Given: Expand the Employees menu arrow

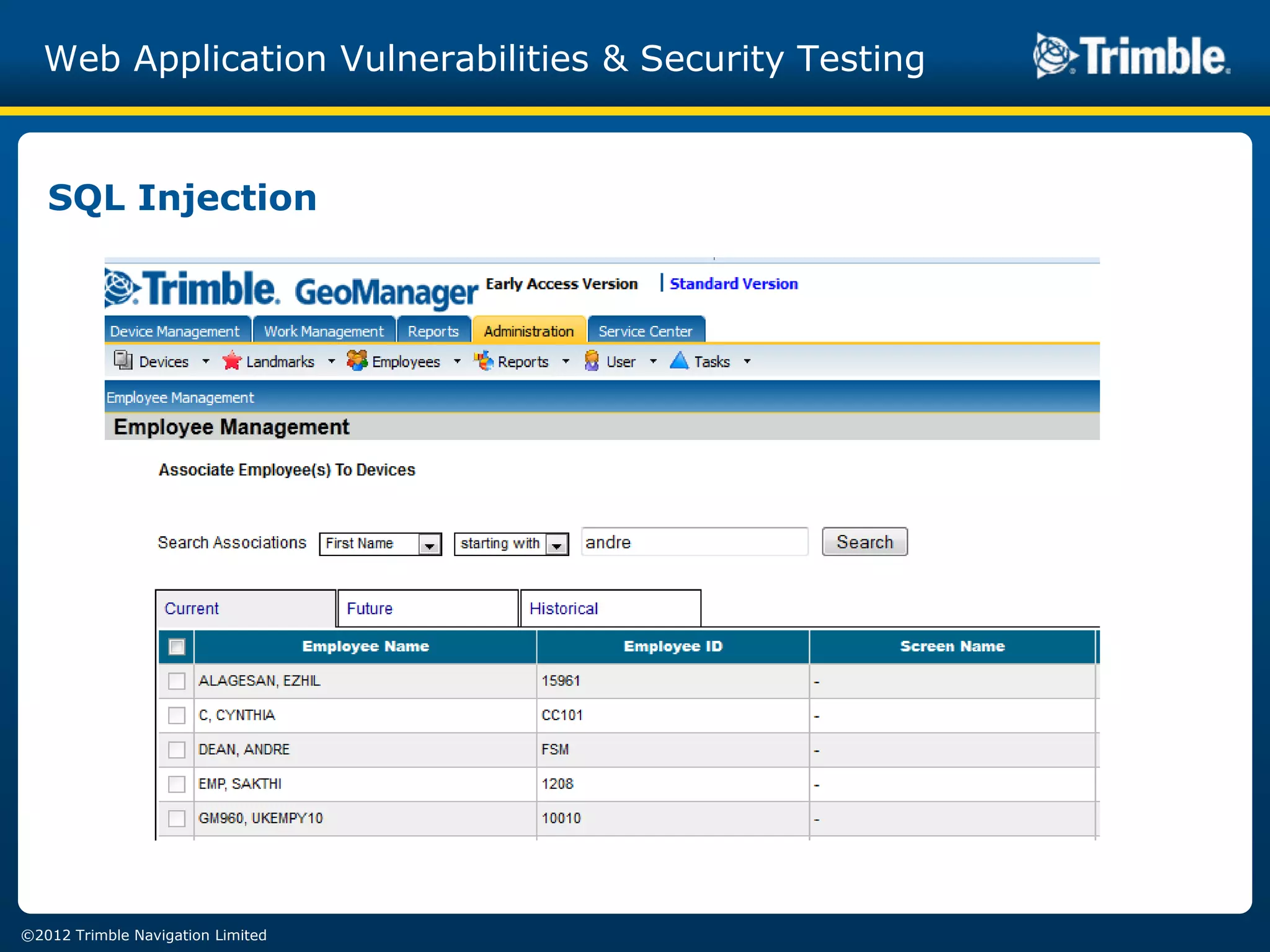Looking at the screenshot, I should [457, 361].
